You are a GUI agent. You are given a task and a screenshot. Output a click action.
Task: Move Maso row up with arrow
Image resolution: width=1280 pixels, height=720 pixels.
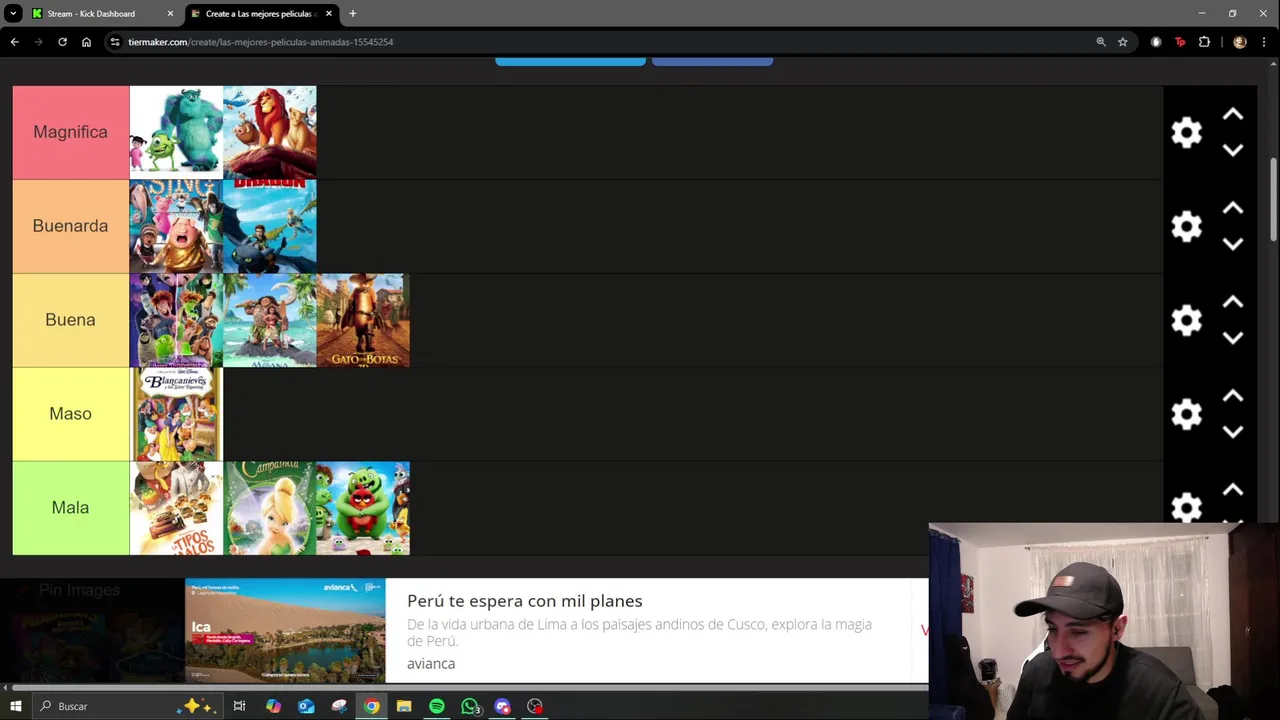coord(1233,396)
